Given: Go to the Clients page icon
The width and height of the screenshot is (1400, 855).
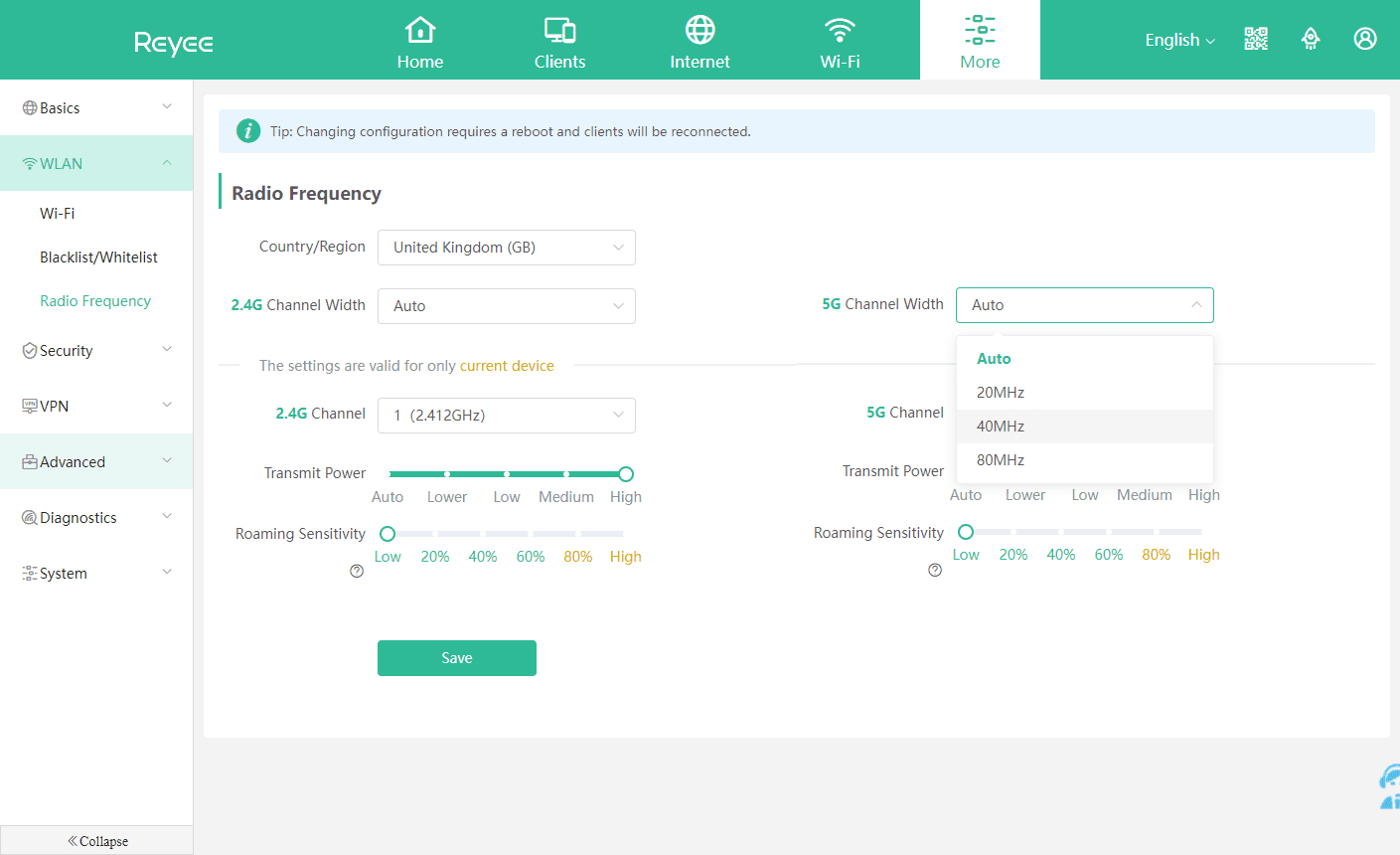Looking at the screenshot, I should click(x=559, y=31).
